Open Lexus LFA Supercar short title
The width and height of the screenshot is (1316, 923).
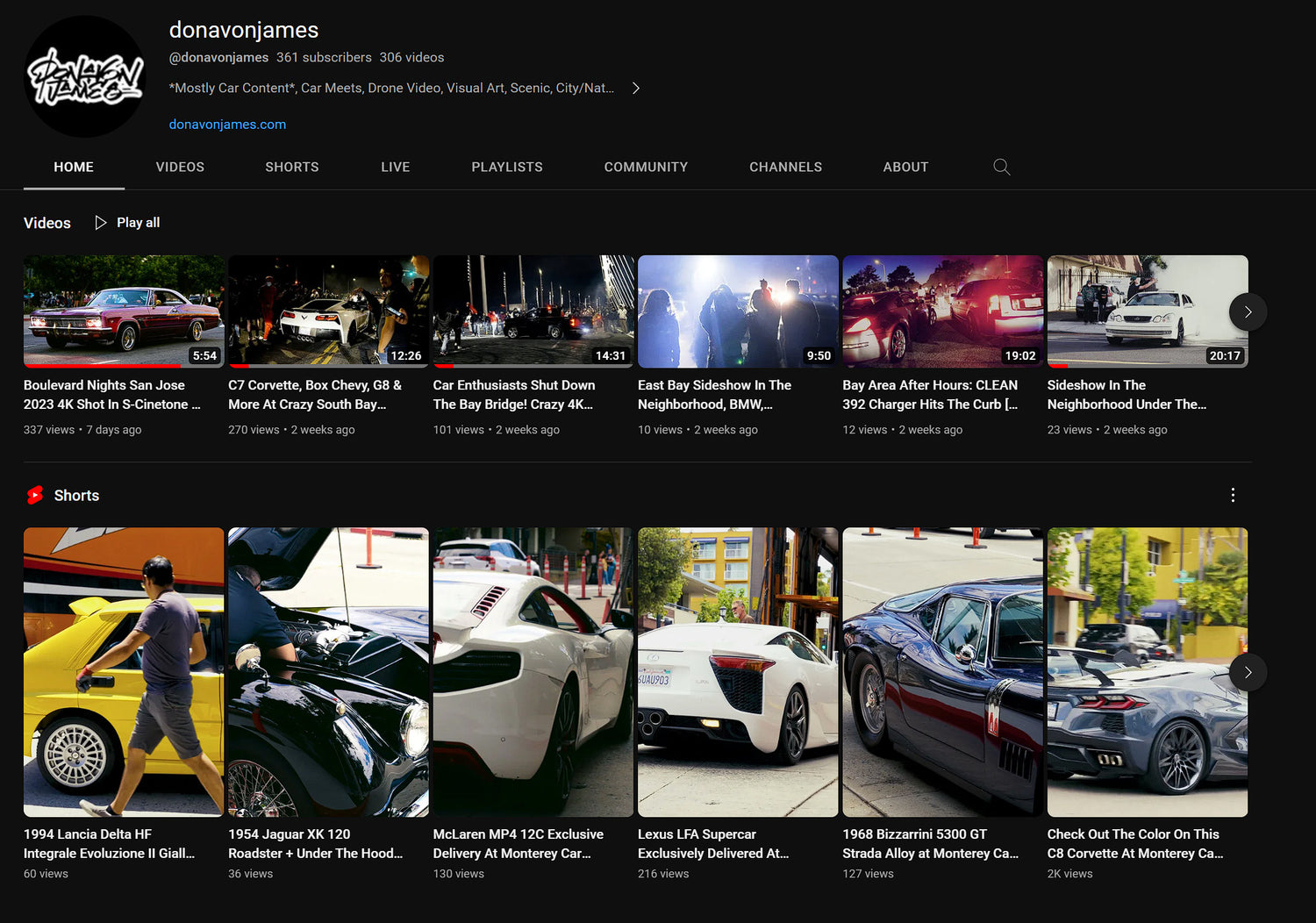(713, 844)
